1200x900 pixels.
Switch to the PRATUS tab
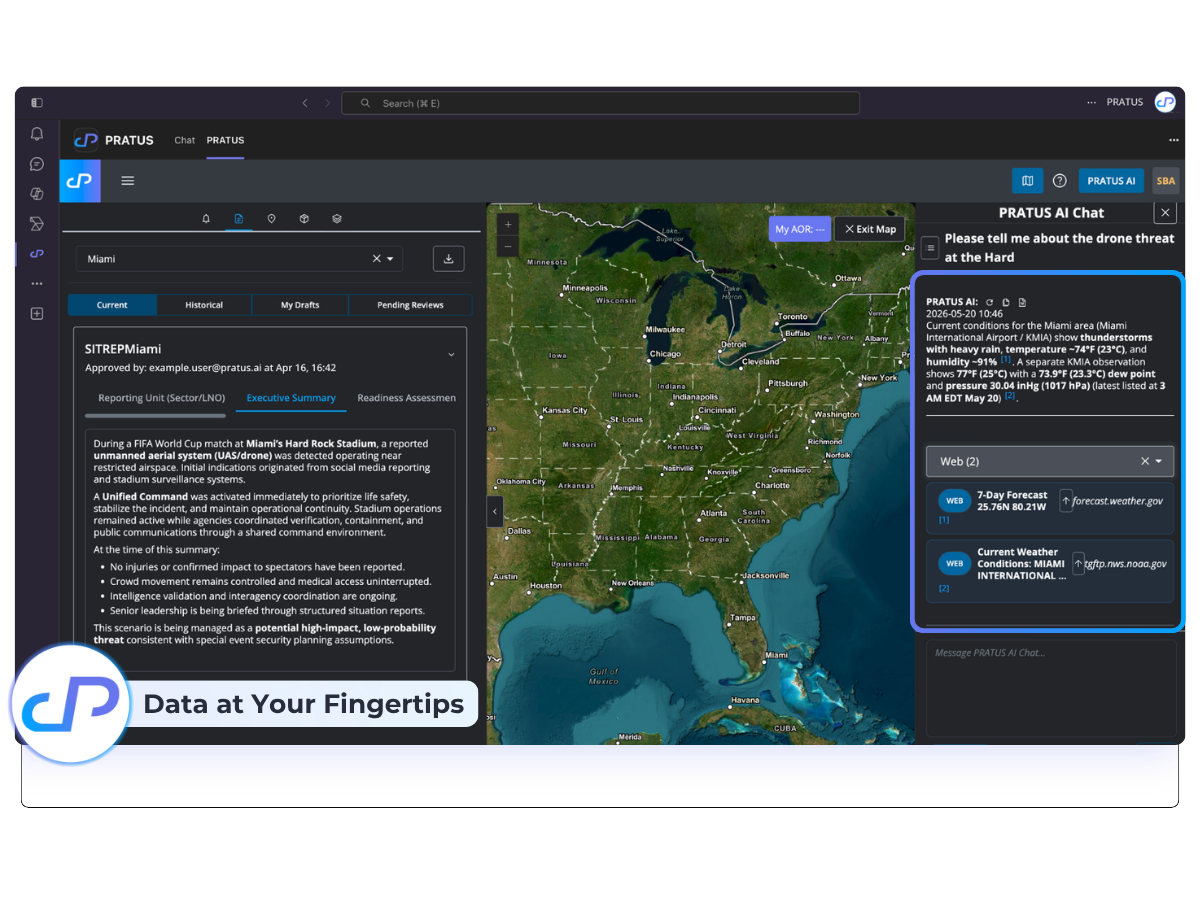(x=225, y=140)
